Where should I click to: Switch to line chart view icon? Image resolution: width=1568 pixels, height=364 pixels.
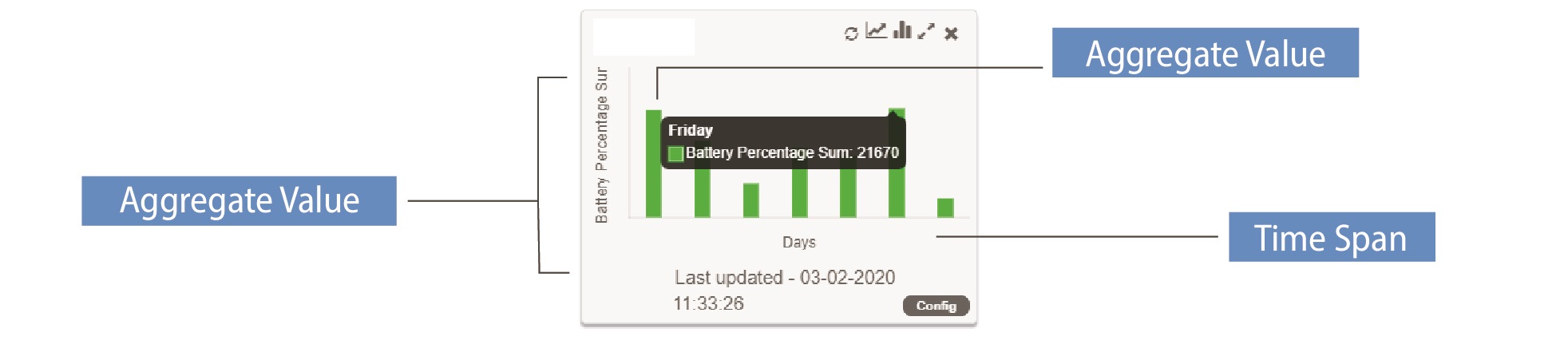(877, 31)
